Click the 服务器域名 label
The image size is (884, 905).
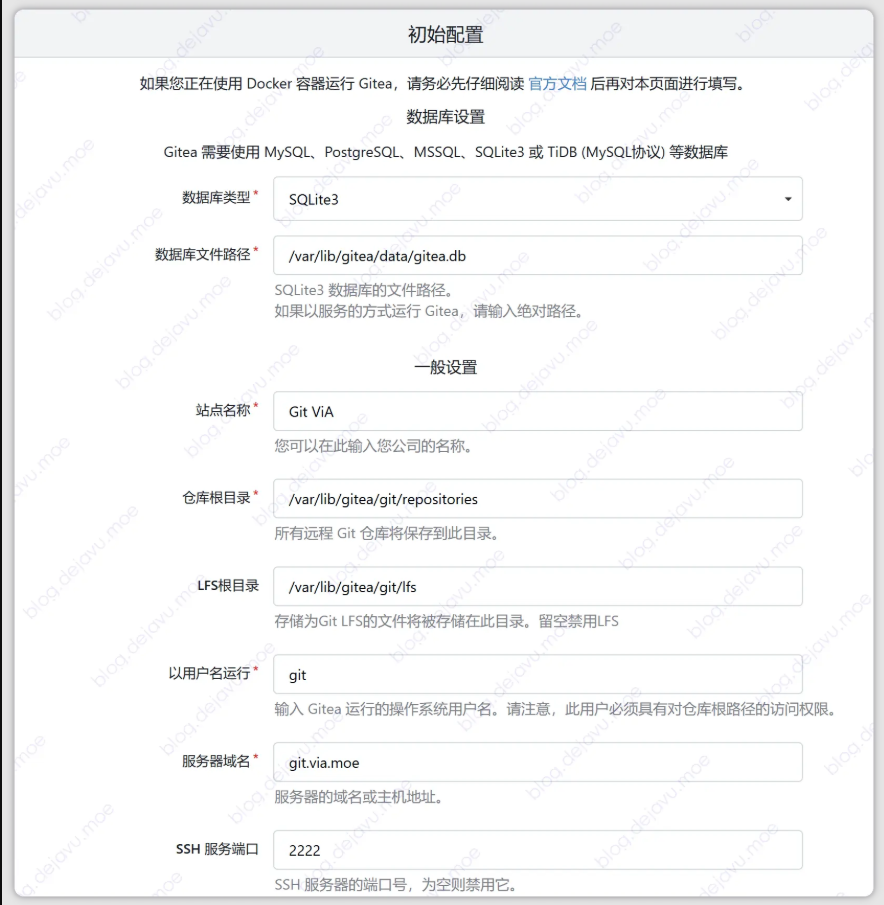click(215, 761)
